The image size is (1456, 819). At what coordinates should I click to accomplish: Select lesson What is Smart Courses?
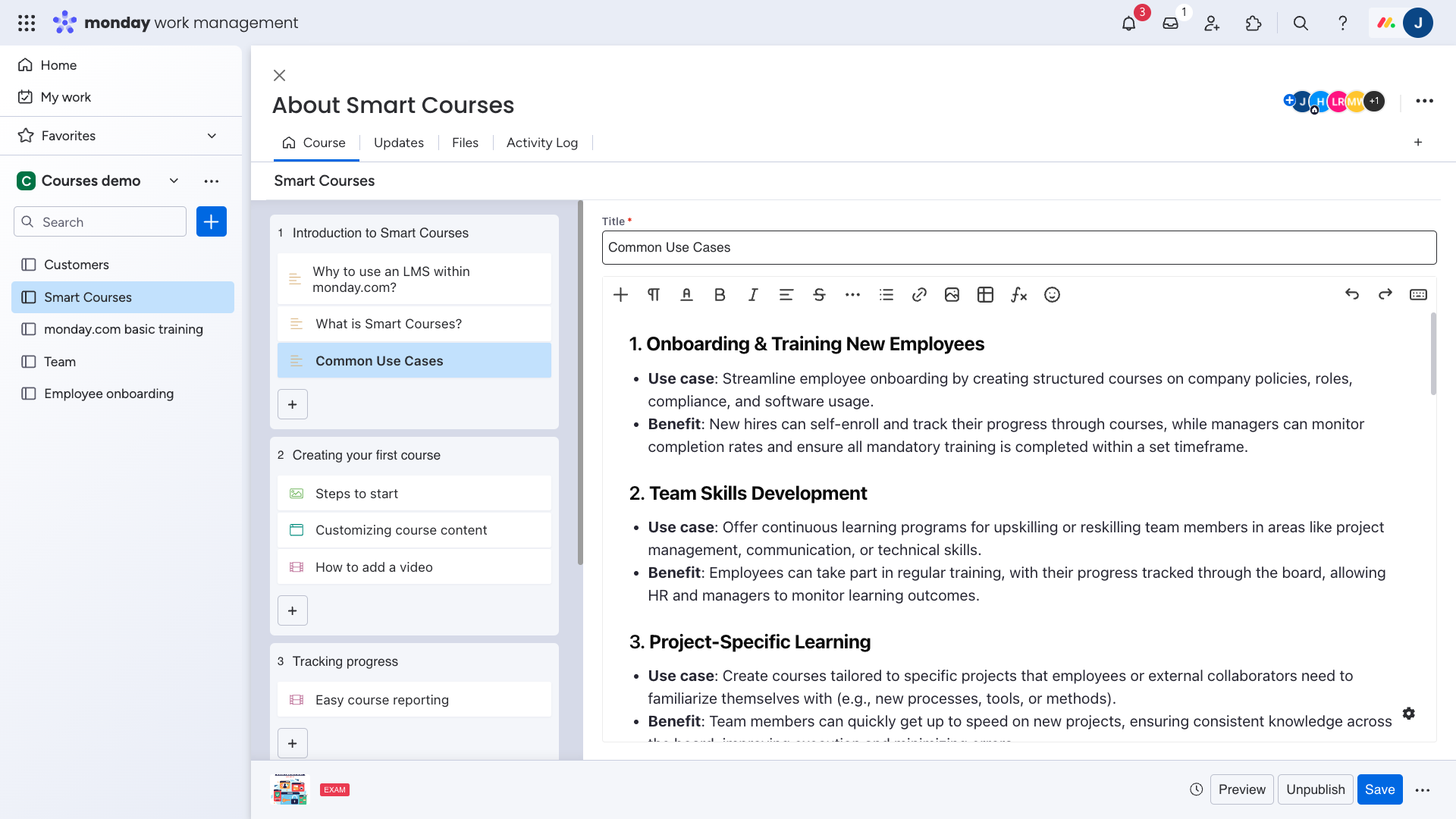click(414, 324)
